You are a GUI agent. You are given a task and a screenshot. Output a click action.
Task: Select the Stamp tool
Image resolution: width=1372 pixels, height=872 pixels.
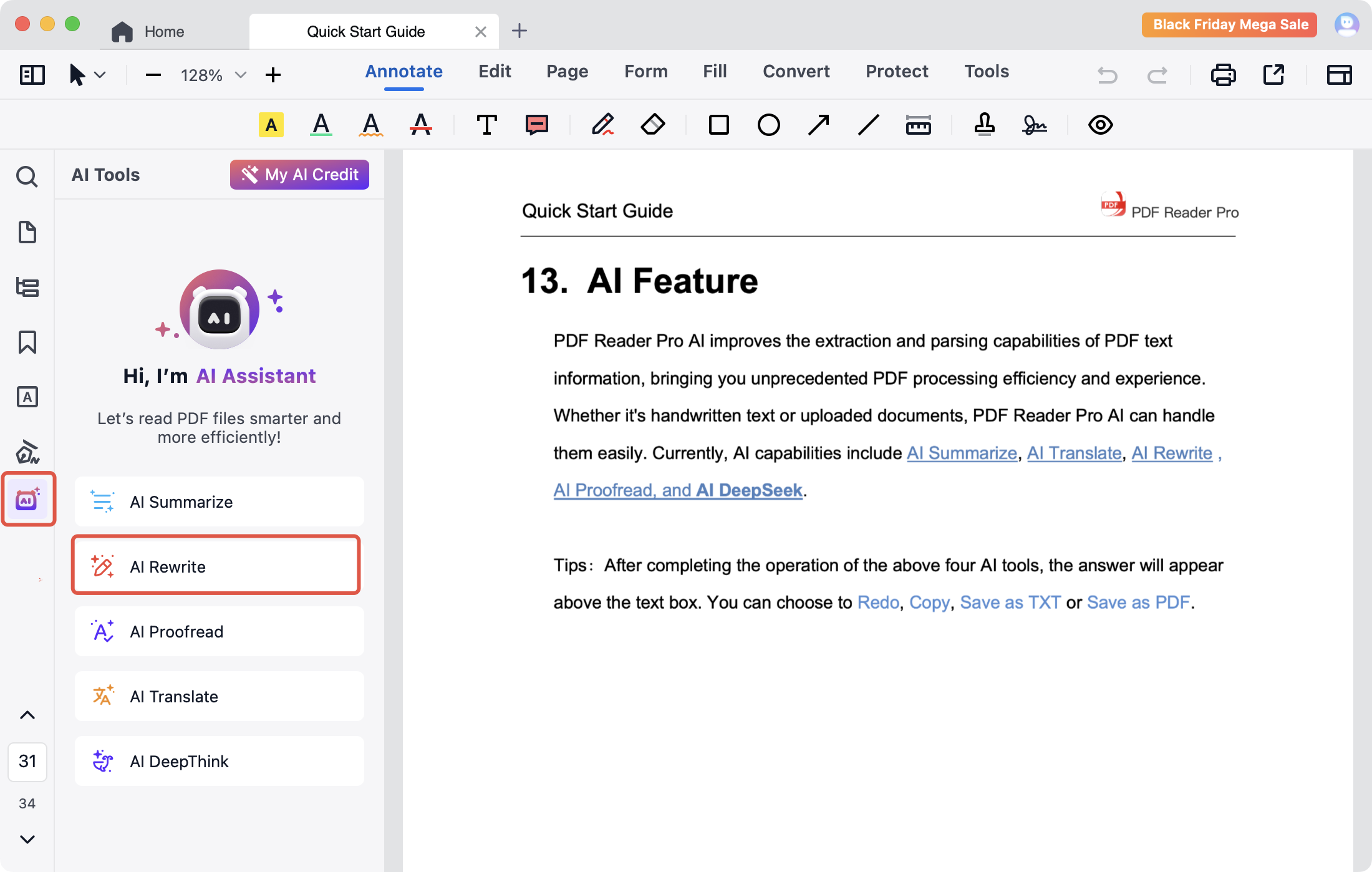tap(984, 125)
